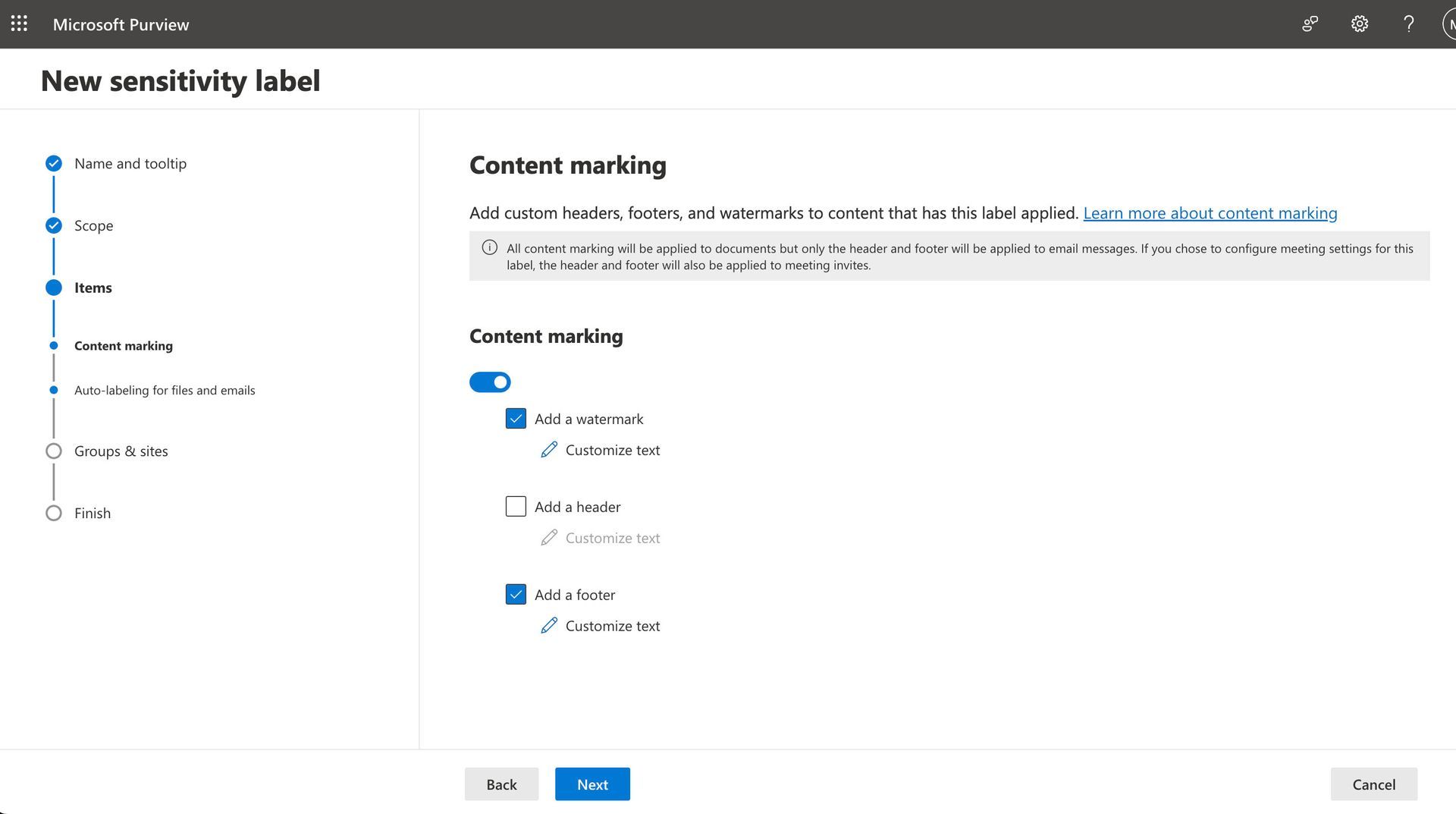Click Customize text under Add a header

tap(613, 538)
